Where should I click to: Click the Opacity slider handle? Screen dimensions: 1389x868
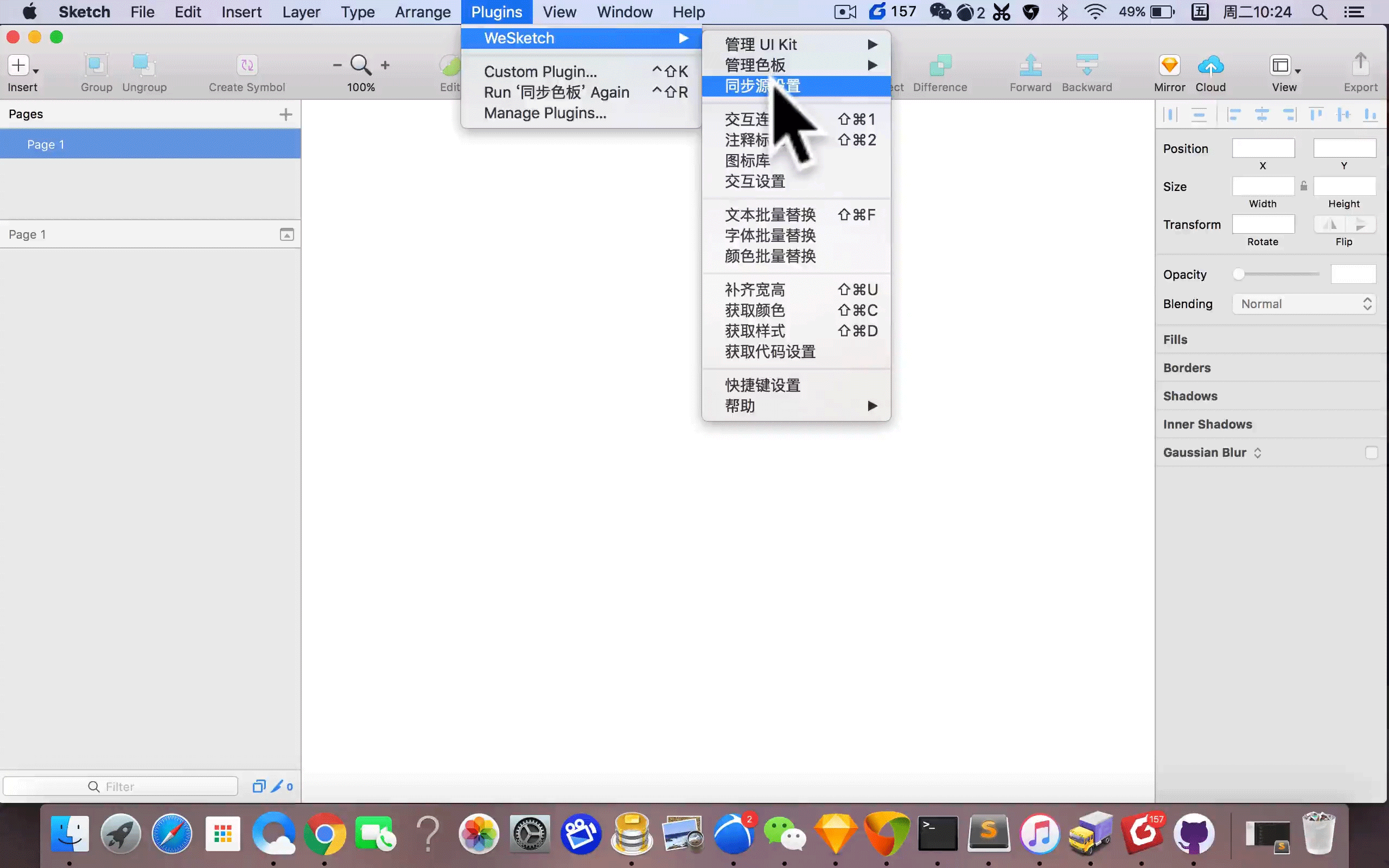(1238, 275)
